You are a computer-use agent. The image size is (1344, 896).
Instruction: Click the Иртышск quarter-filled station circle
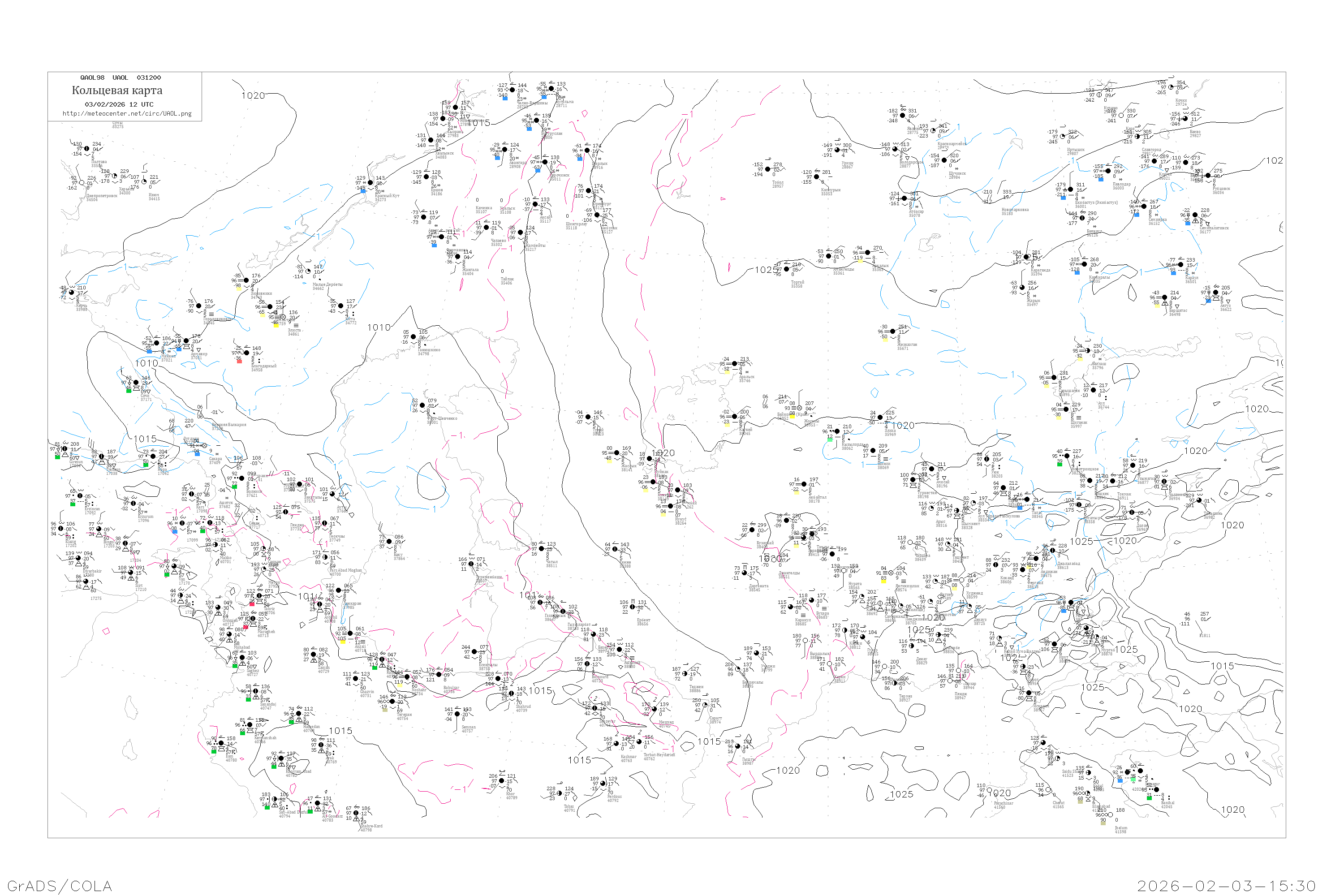point(1063,137)
